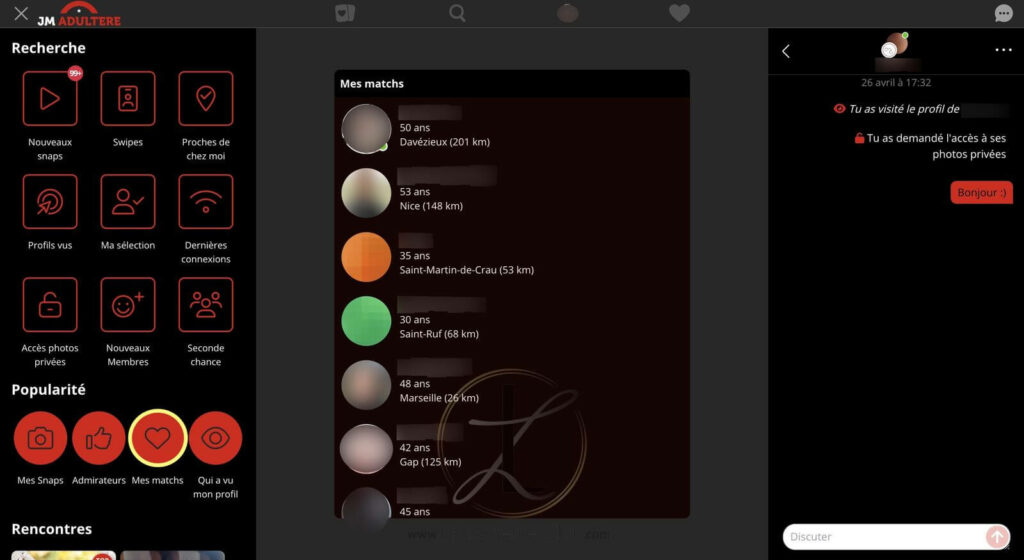The image size is (1024, 560).
Task: Click the Admirateurs label
Action: click(x=99, y=480)
